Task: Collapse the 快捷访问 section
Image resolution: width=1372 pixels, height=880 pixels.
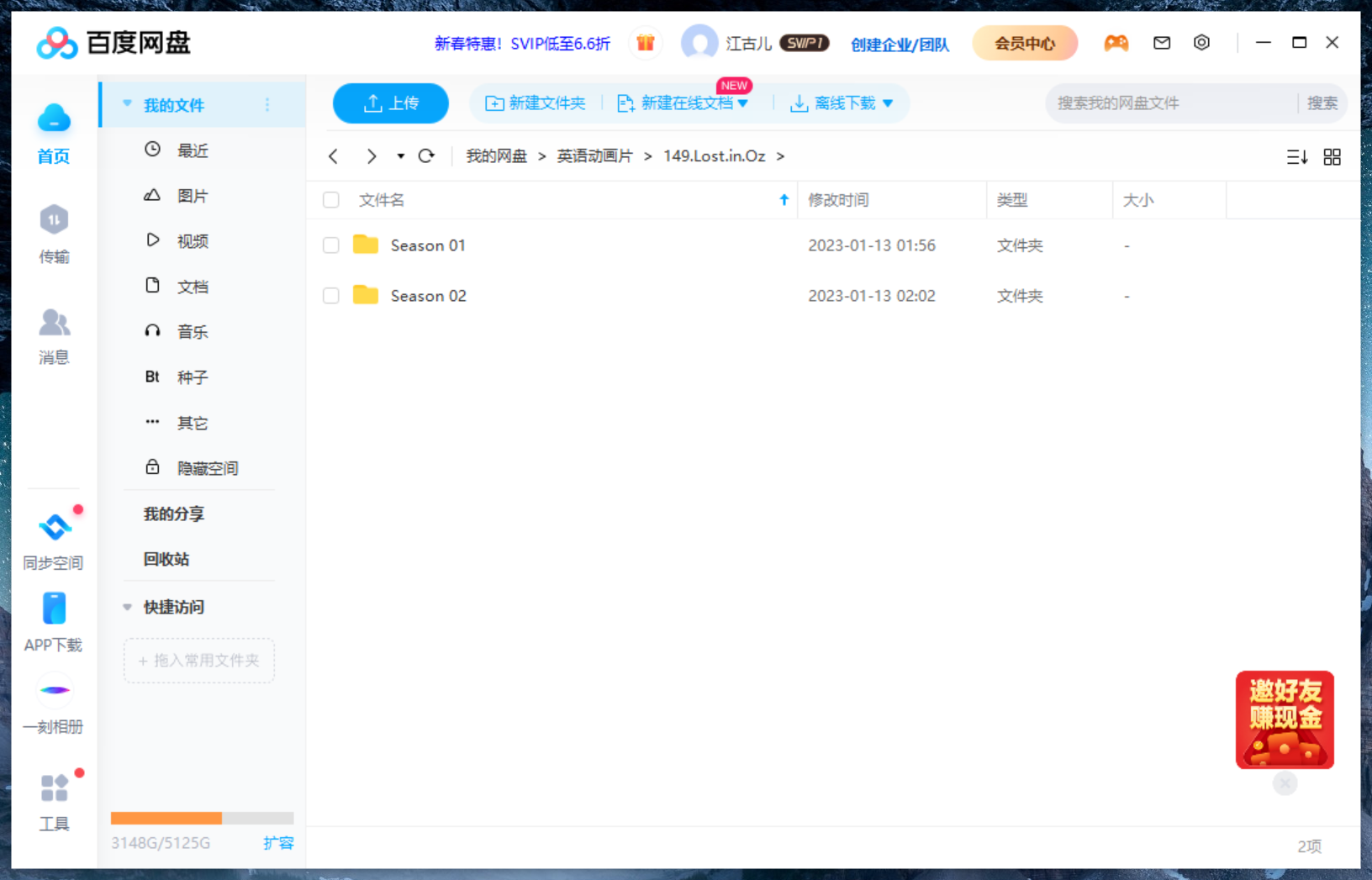Action: coord(127,607)
